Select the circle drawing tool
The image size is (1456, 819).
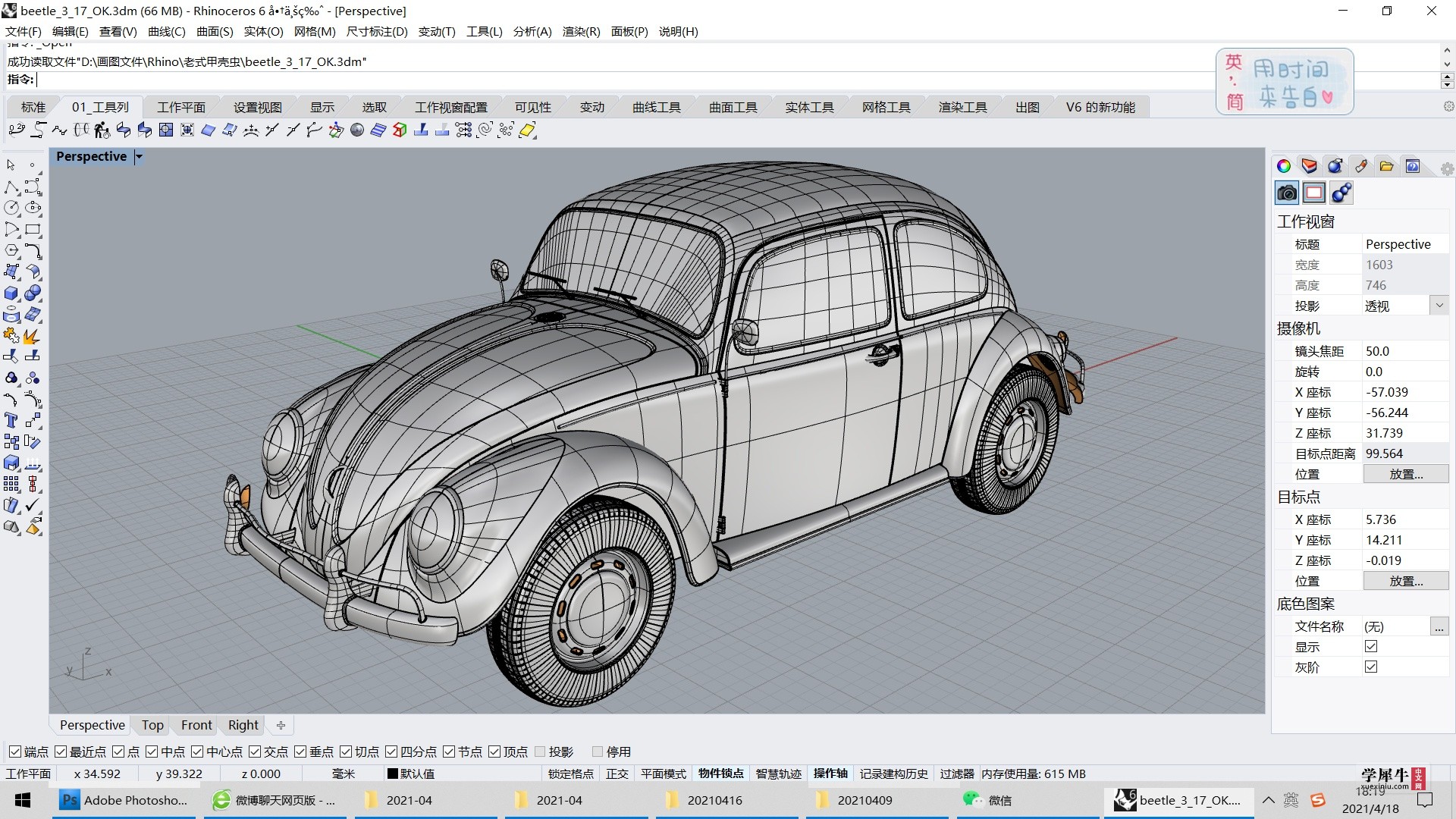pos(11,208)
